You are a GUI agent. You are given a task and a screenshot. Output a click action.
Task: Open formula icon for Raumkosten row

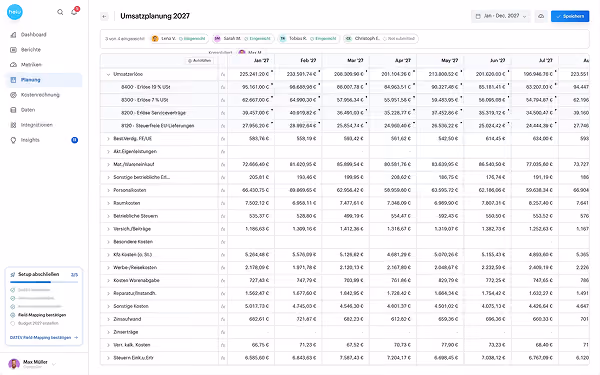click(223, 203)
